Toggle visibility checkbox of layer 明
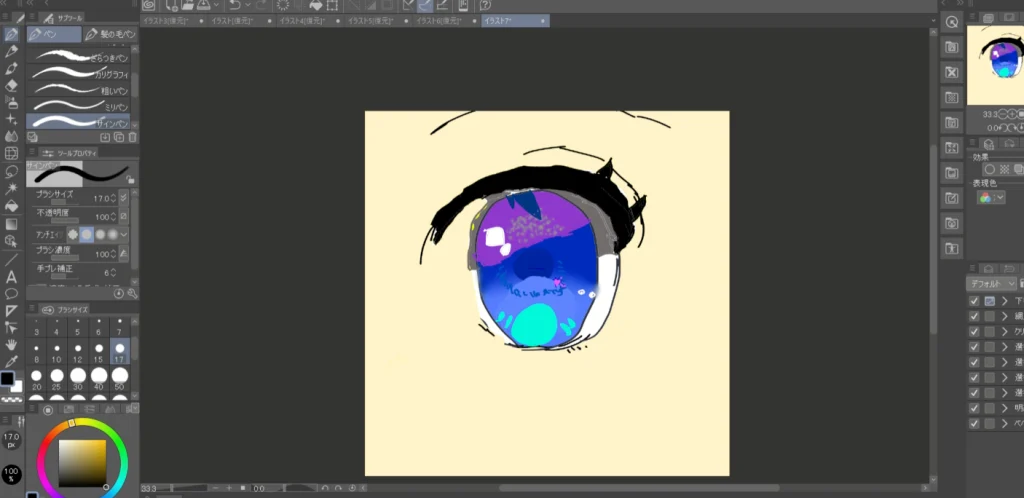Screen dimensions: 1024x498 click(974, 409)
